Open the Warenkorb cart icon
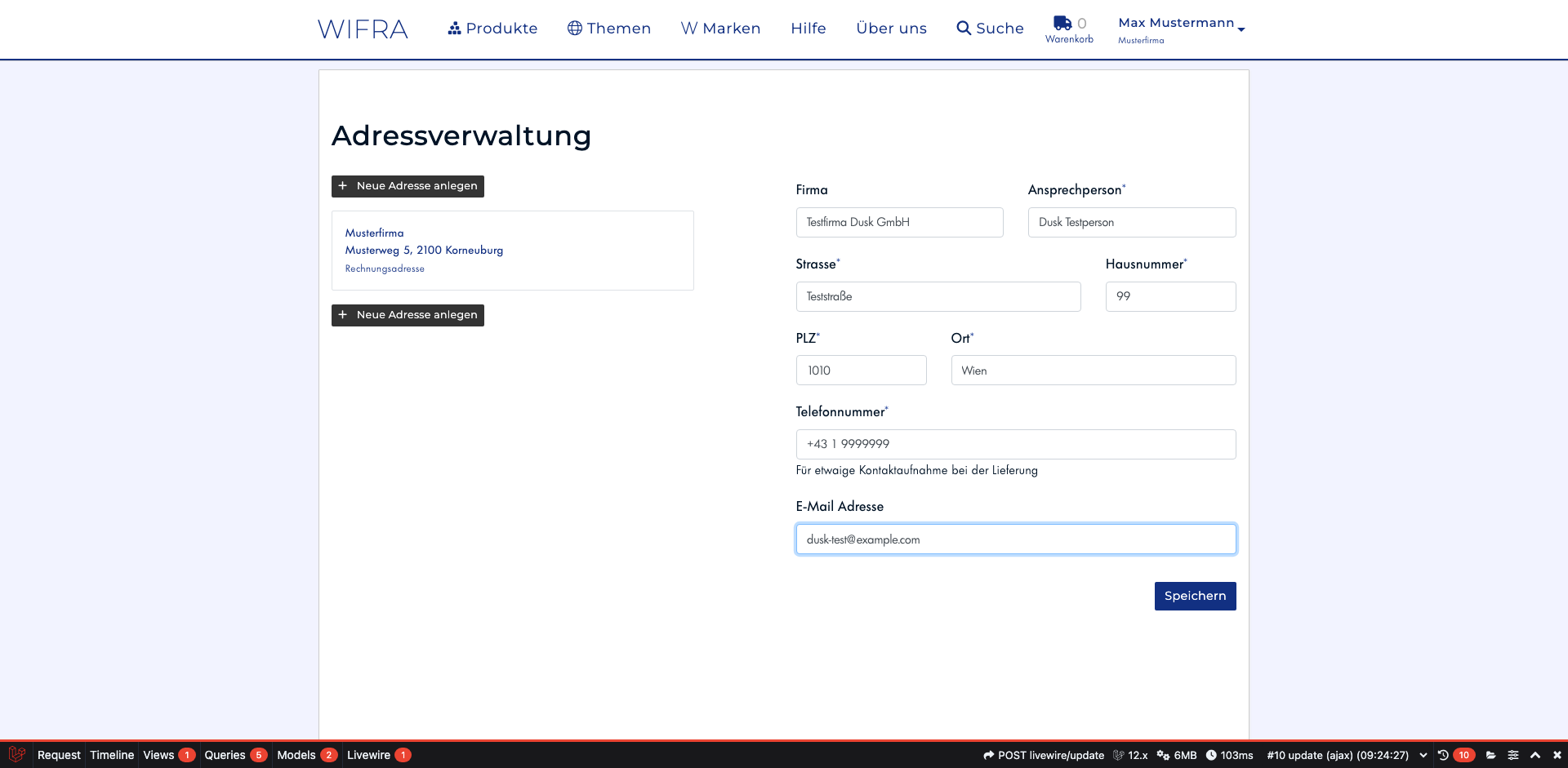This screenshot has height=768, width=1568. [x=1062, y=24]
